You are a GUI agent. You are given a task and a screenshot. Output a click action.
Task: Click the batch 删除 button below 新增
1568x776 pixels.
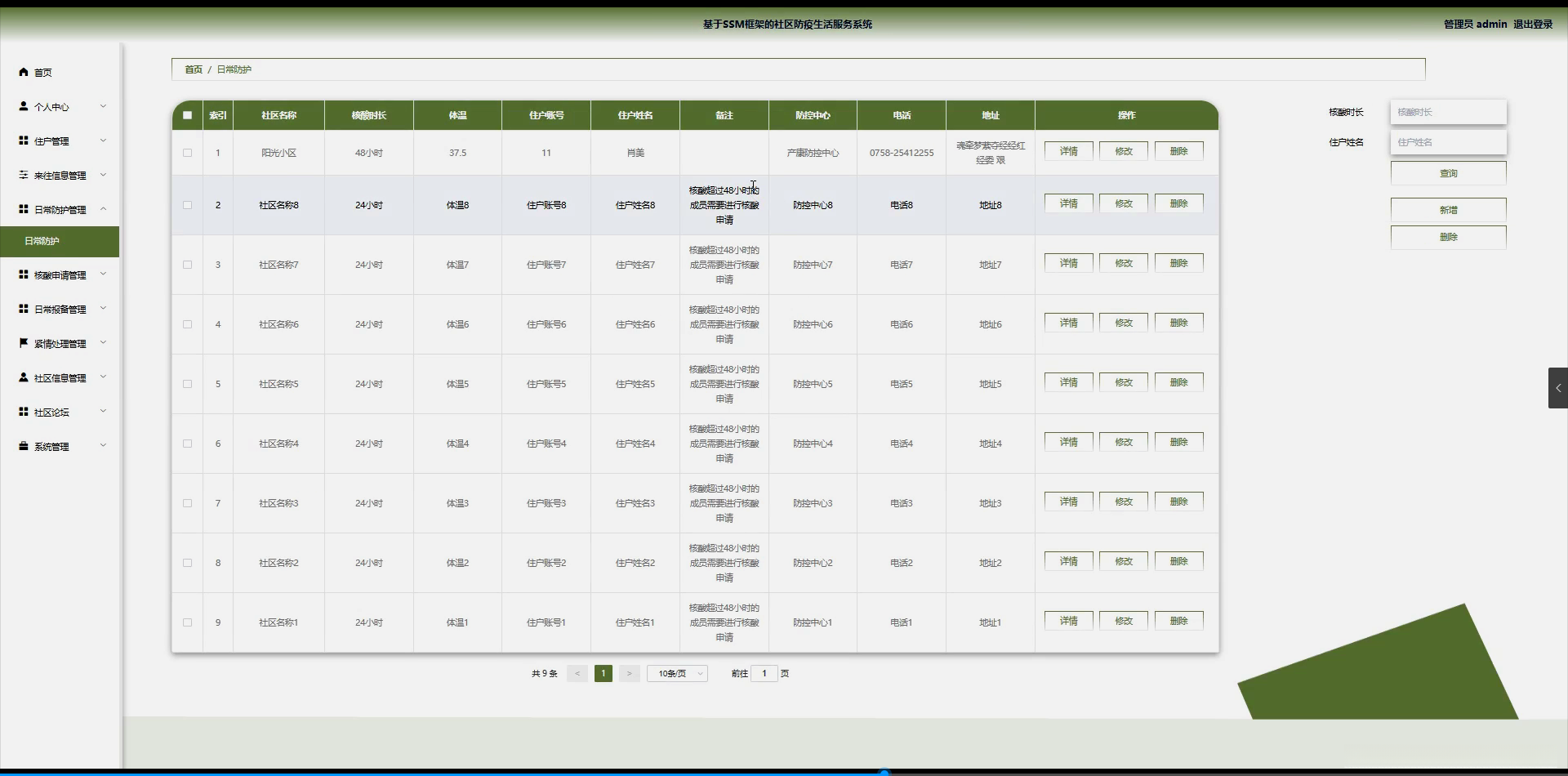point(1449,237)
